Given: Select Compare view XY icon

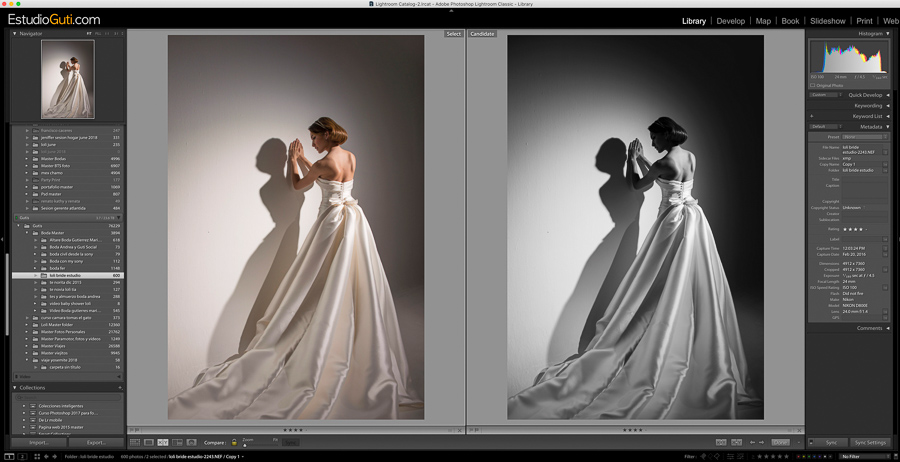Looking at the screenshot, I should pyautogui.click(x=163, y=442).
